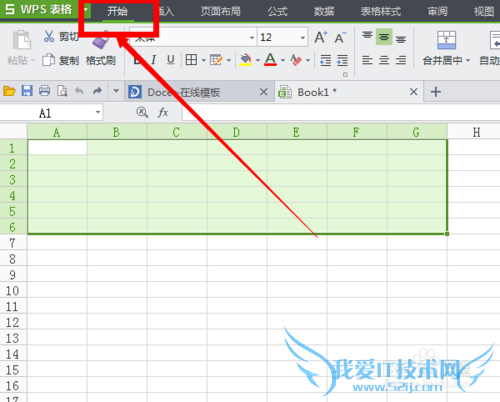The height and width of the screenshot is (402, 500).
Task: Open the 表格样式 ribbon tab
Action: [381, 11]
